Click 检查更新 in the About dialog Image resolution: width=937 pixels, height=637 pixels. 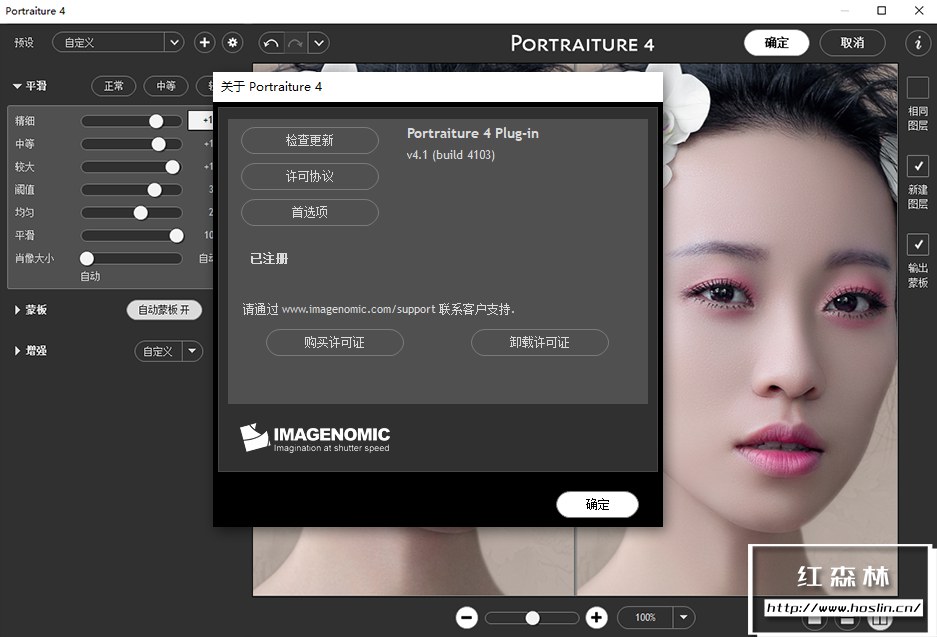click(310, 140)
